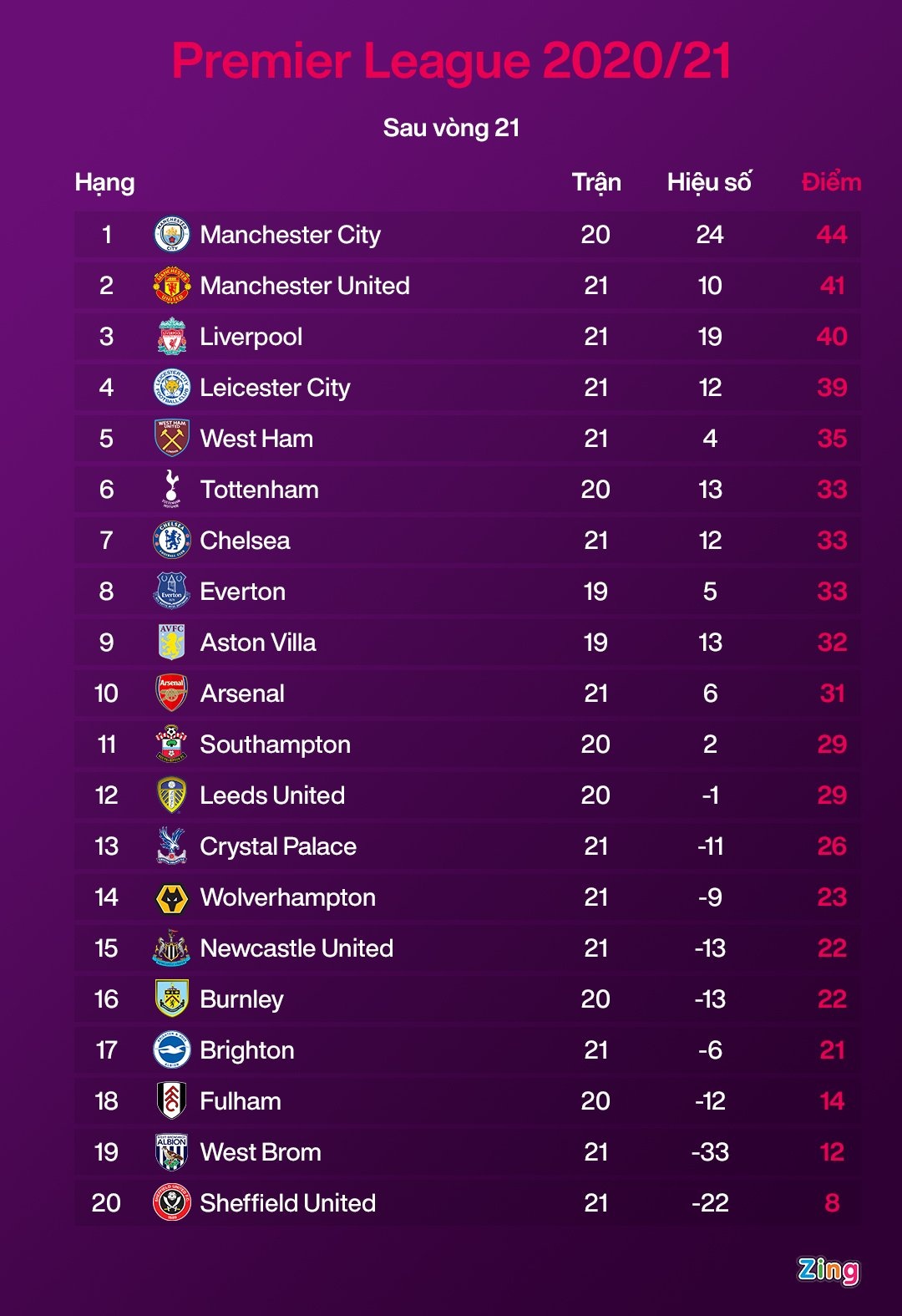Select the Everton team name
Viewport: 902px width, 1316px height.
pyautogui.click(x=243, y=592)
